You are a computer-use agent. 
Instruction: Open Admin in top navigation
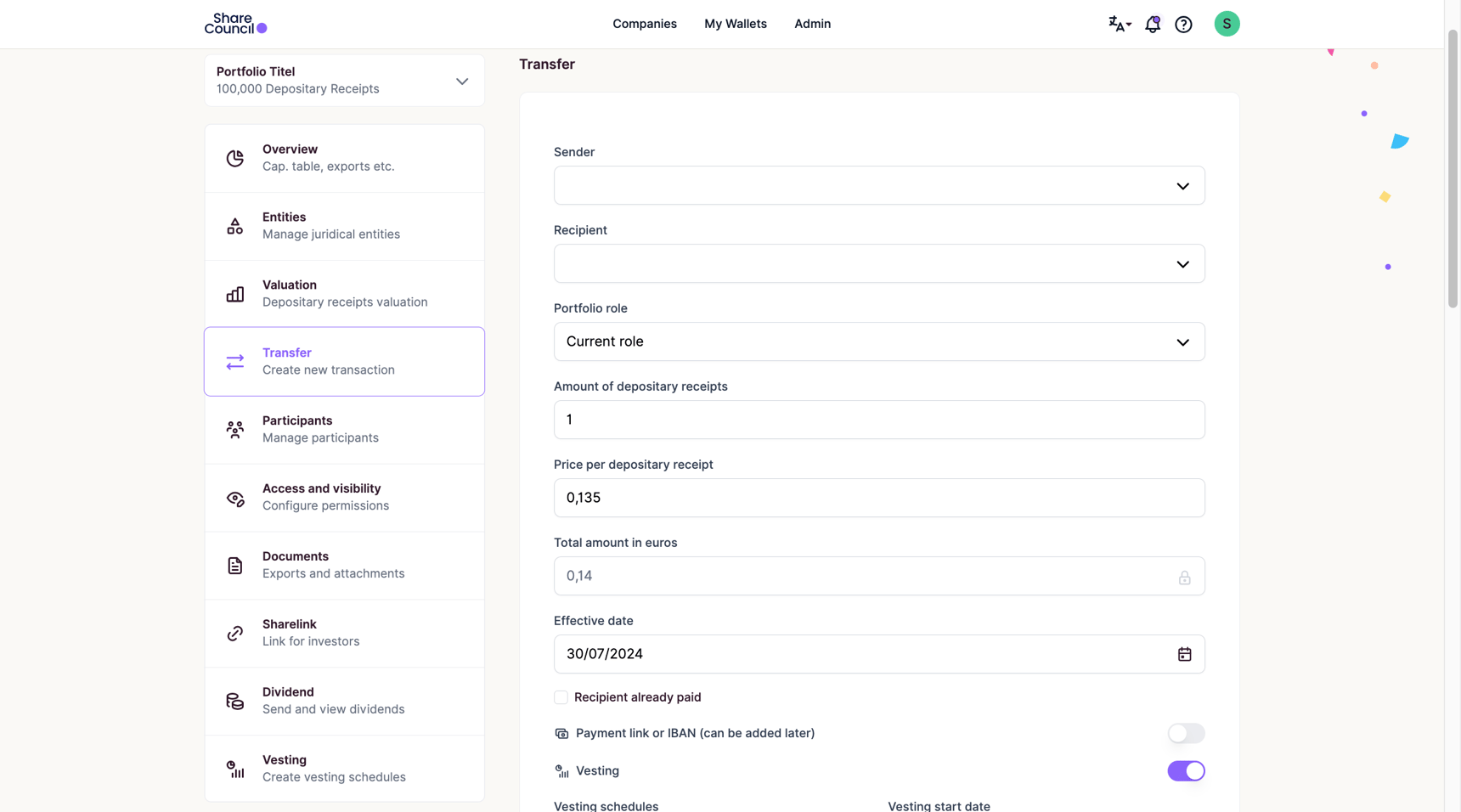point(813,24)
